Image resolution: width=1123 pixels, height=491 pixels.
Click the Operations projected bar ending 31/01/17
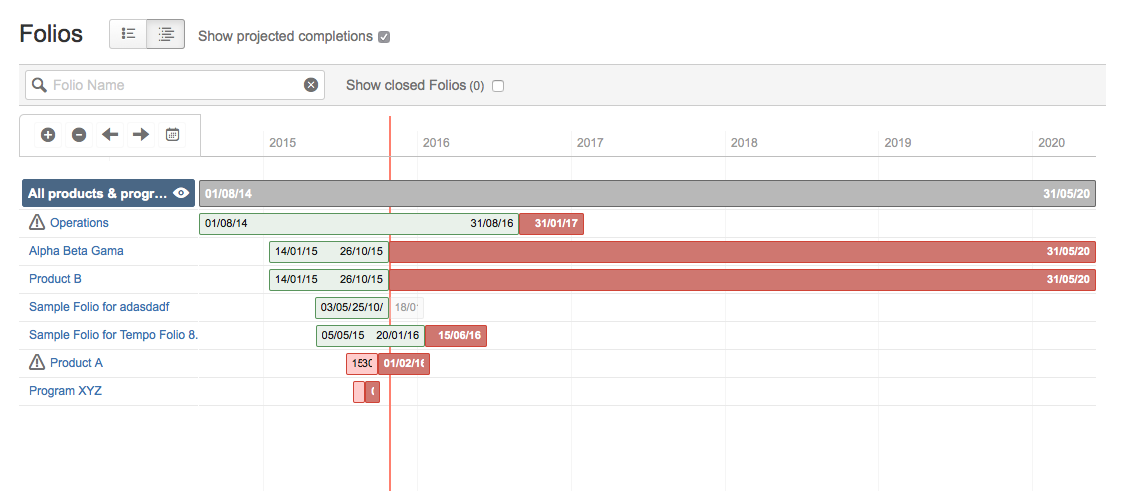[552, 223]
